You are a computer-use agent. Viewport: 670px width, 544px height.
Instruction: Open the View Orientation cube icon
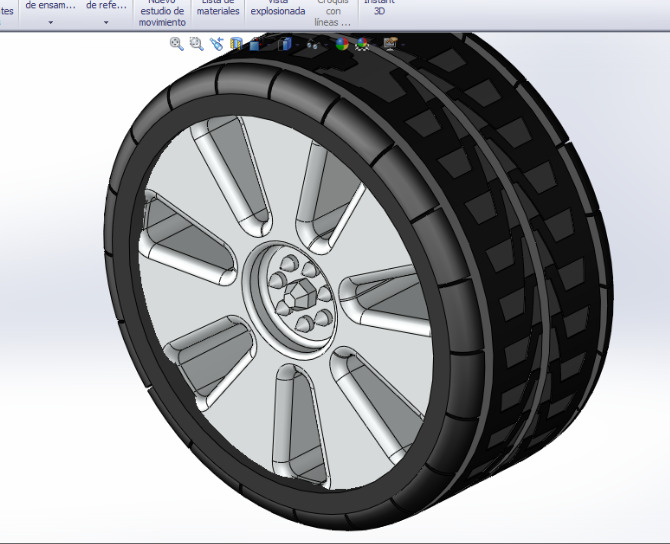[x=255, y=44]
